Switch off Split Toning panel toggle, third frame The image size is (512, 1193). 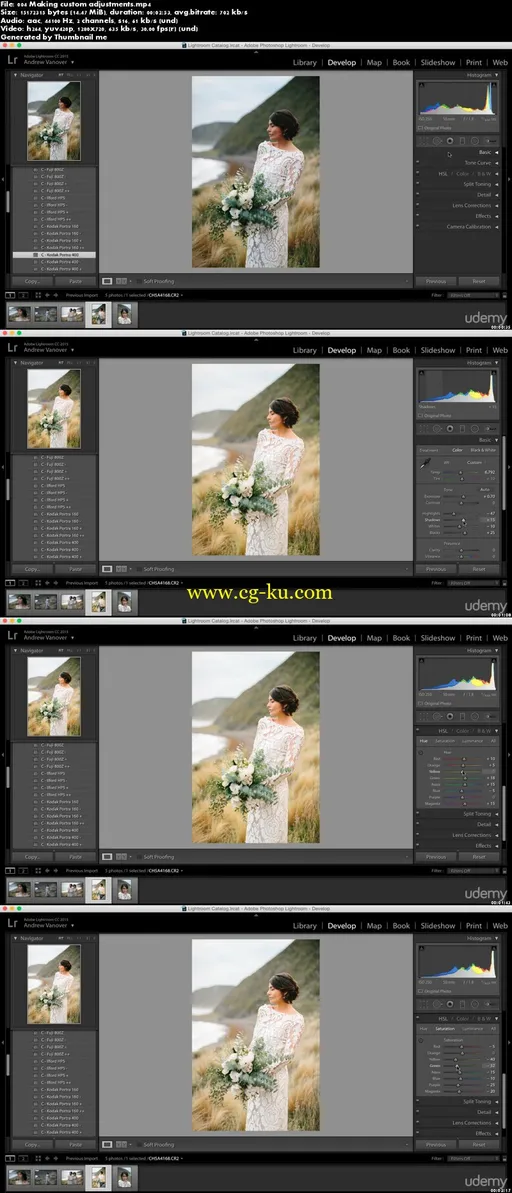point(418,813)
